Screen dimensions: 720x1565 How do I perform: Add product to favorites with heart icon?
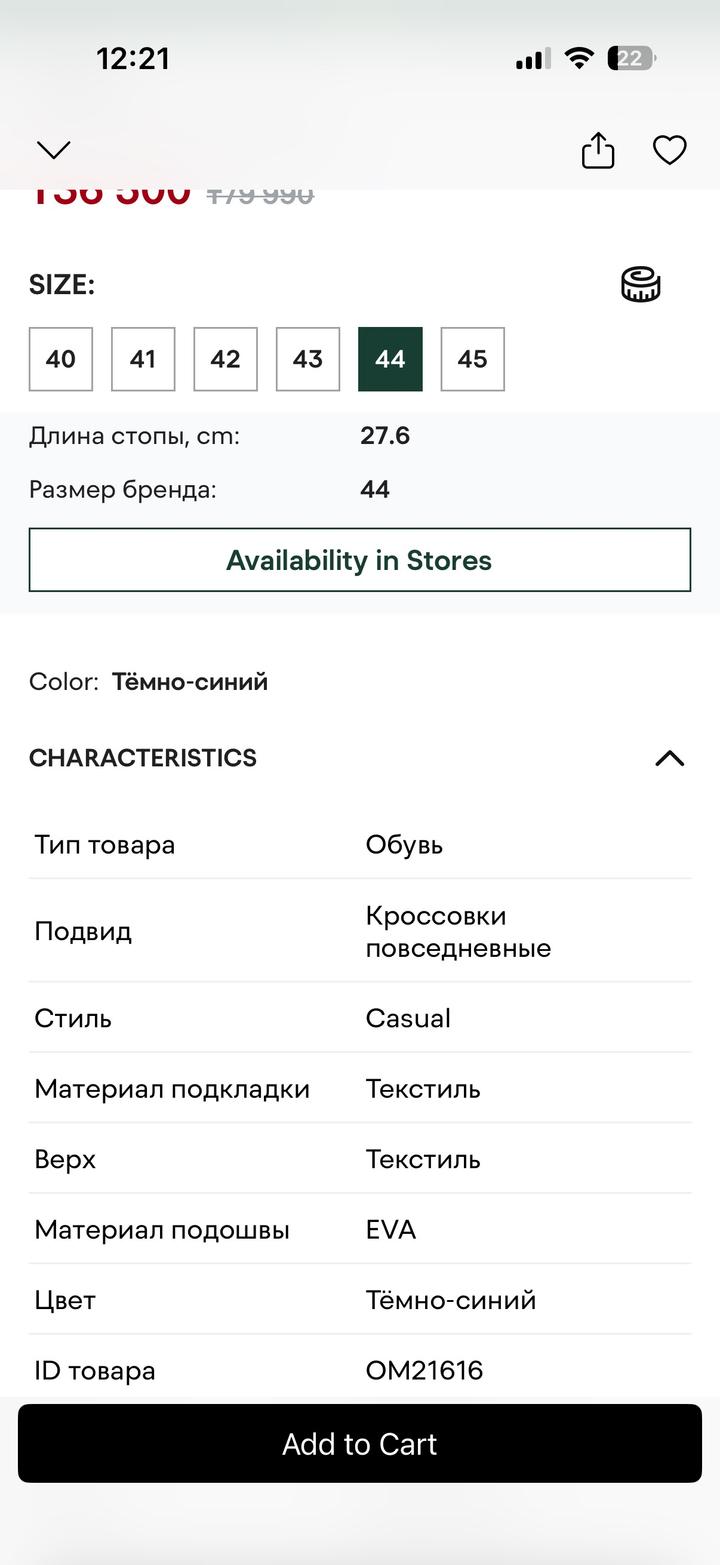[x=669, y=151]
